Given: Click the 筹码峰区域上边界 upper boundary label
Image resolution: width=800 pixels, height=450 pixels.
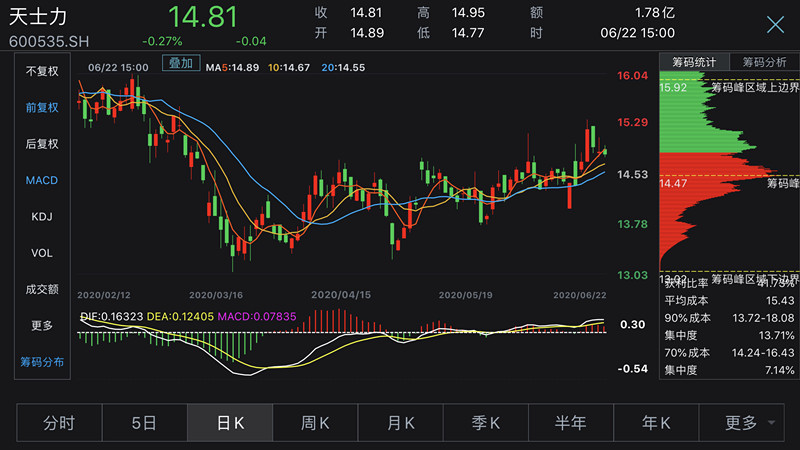Looking at the screenshot, I should [x=755, y=88].
